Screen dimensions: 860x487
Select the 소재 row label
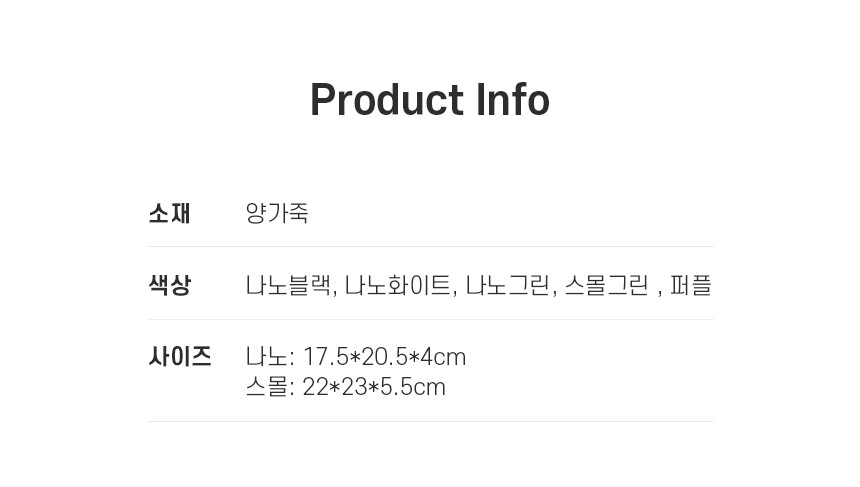tap(169, 213)
